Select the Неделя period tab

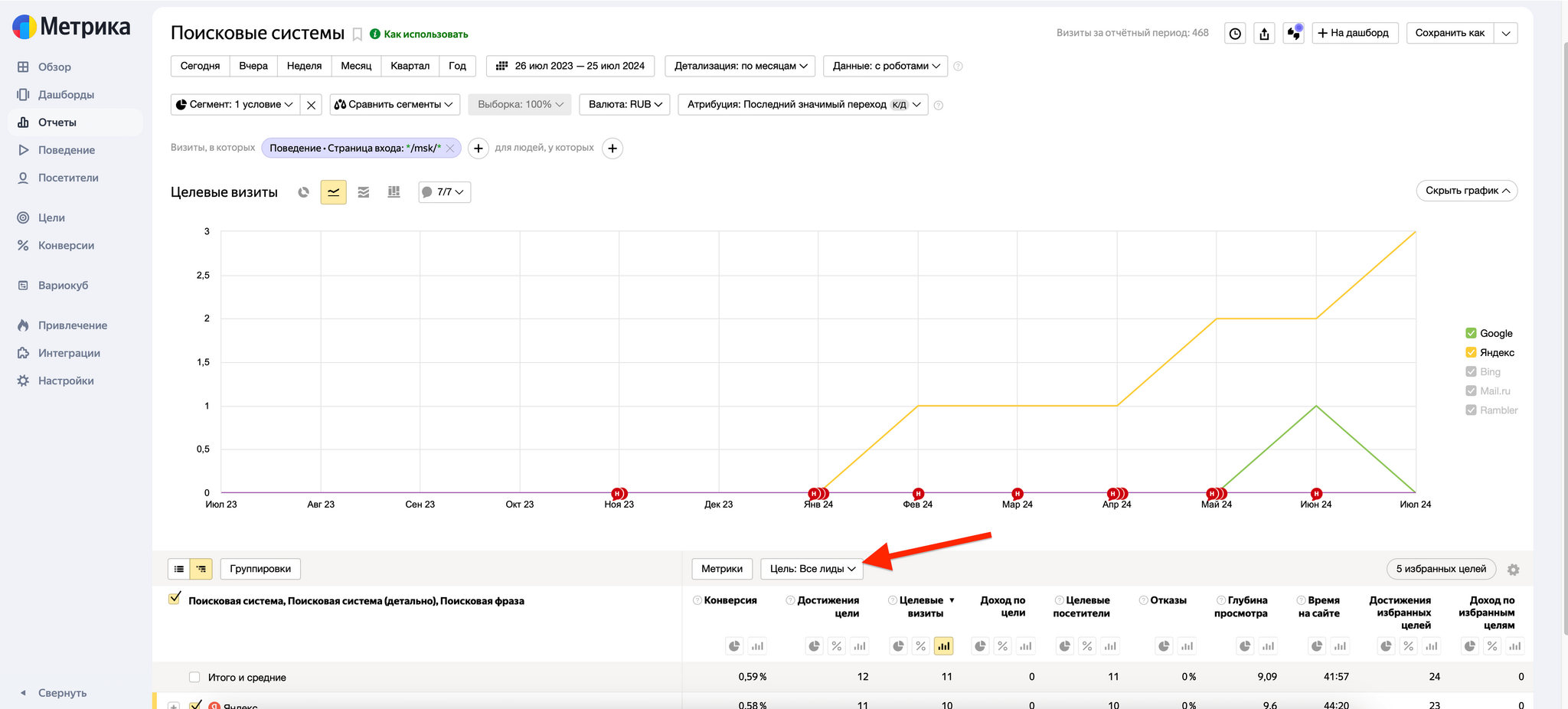pos(304,66)
